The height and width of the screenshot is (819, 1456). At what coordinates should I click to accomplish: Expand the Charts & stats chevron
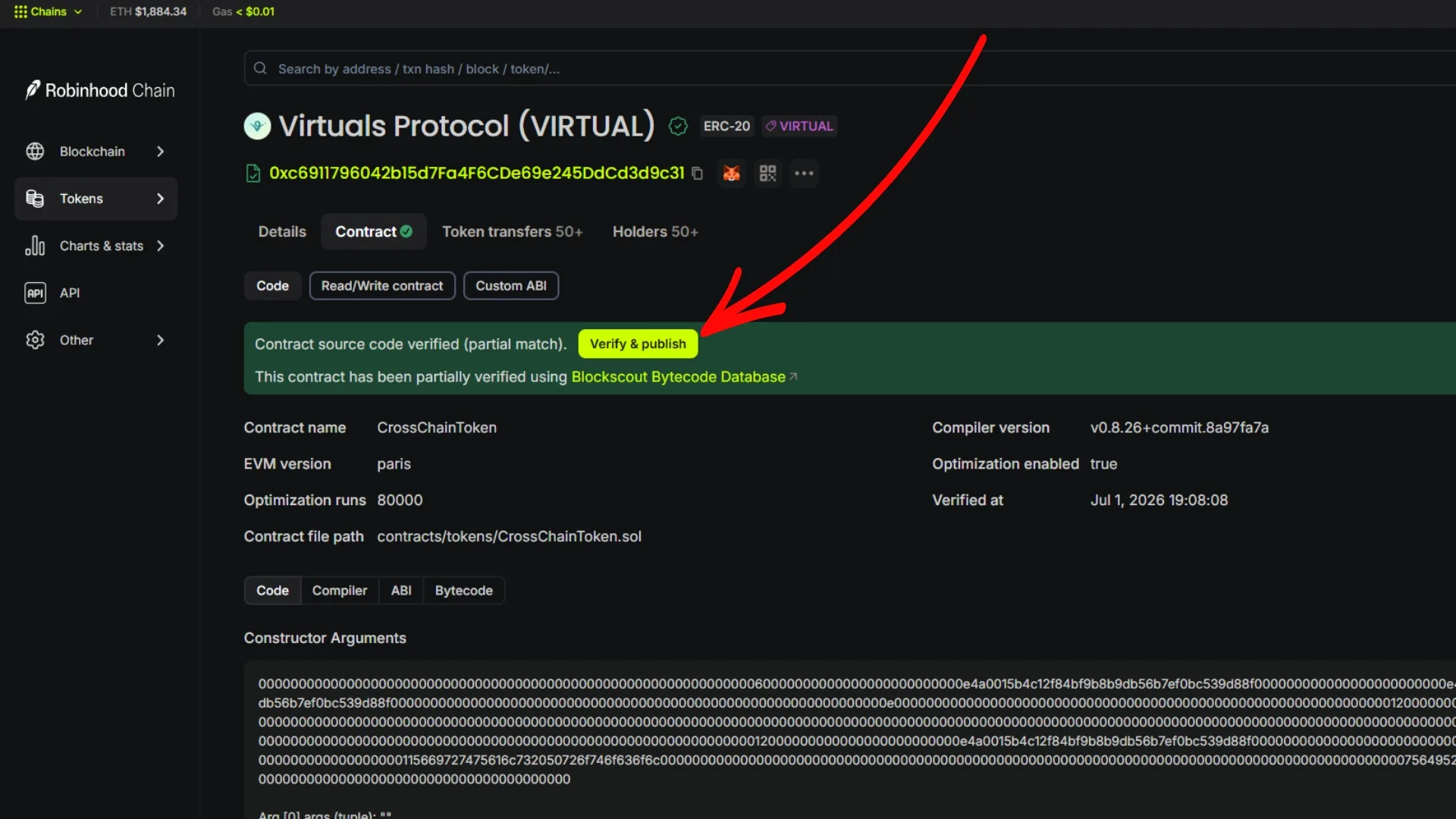pos(160,246)
